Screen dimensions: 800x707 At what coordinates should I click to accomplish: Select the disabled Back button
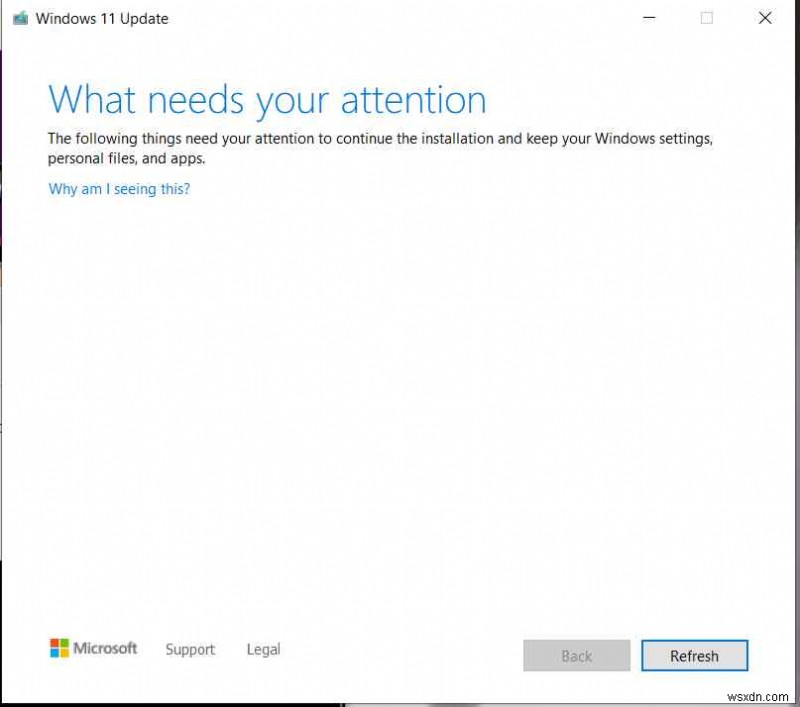point(576,656)
